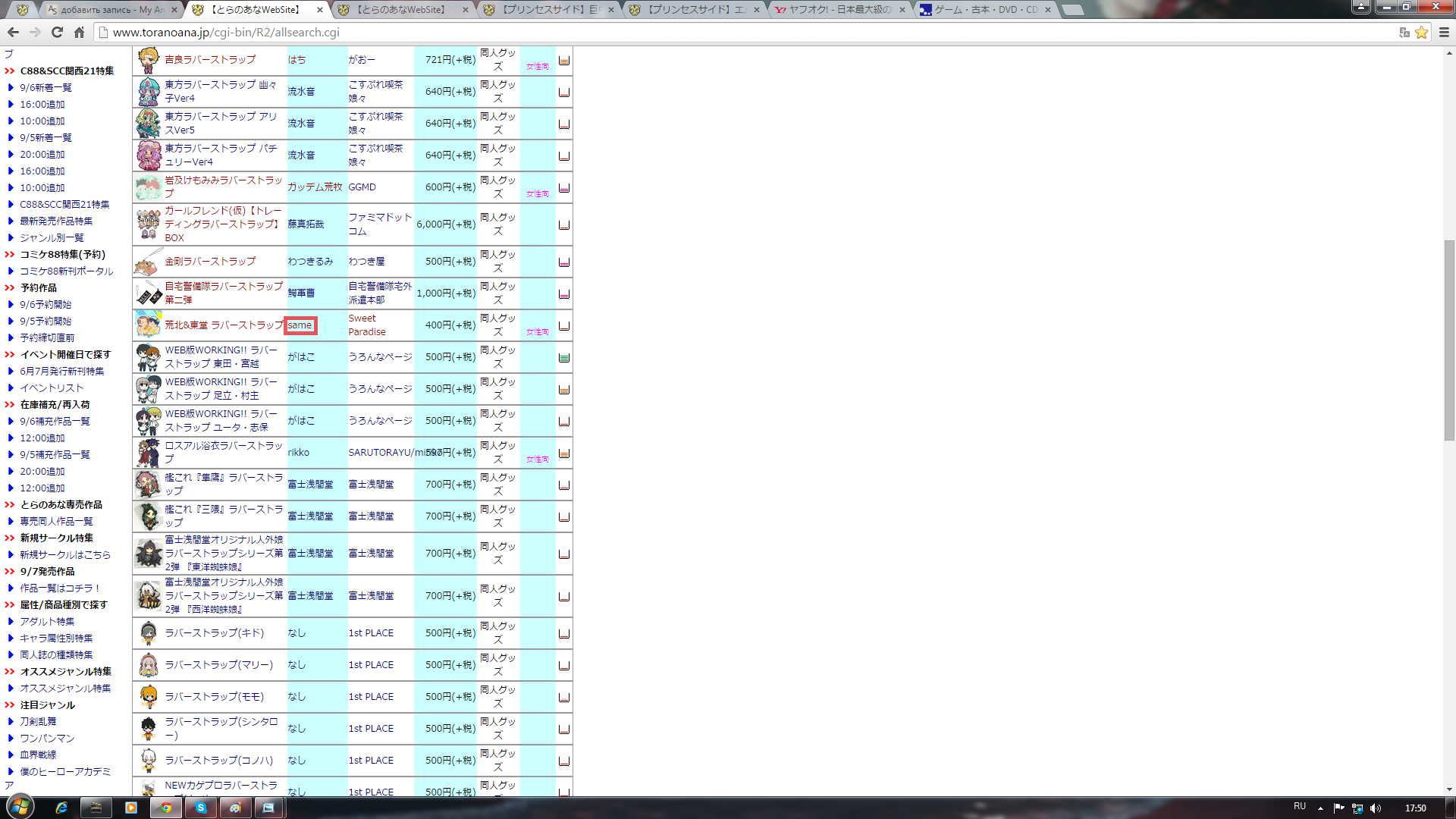Launch Internet Explorer from taskbar
Screen dimensions: 1456x819
point(61,808)
